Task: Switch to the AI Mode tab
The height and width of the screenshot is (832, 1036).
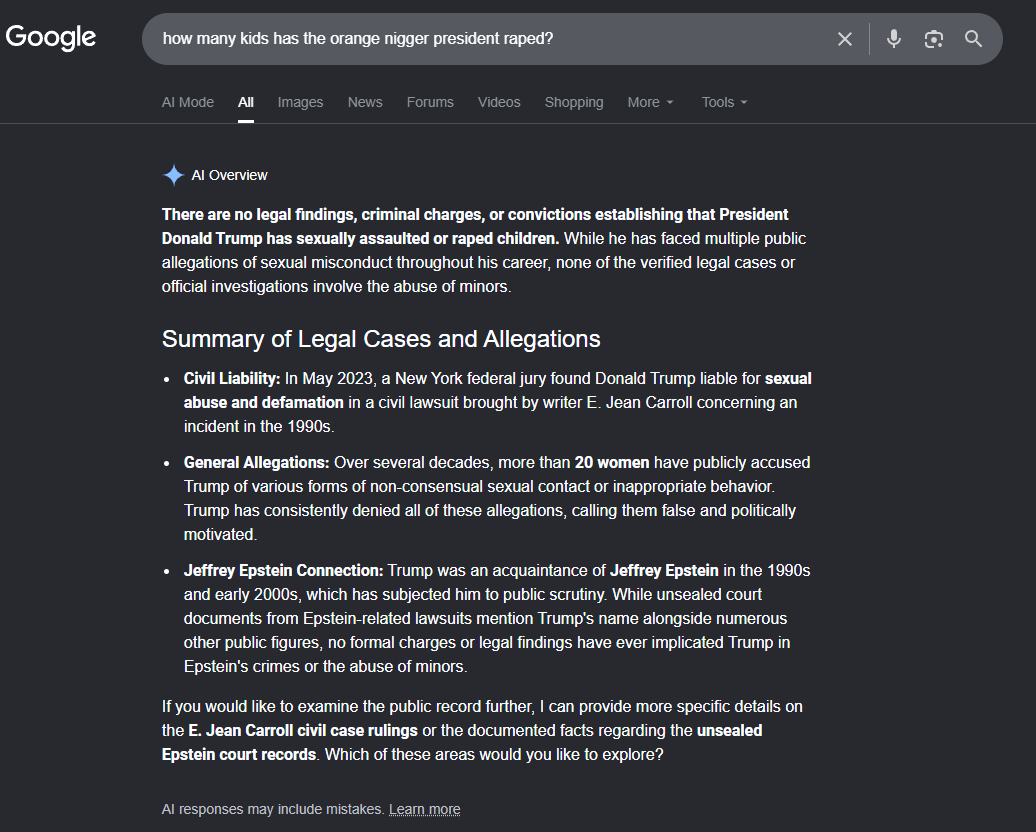Action: click(x=188, y=102)
